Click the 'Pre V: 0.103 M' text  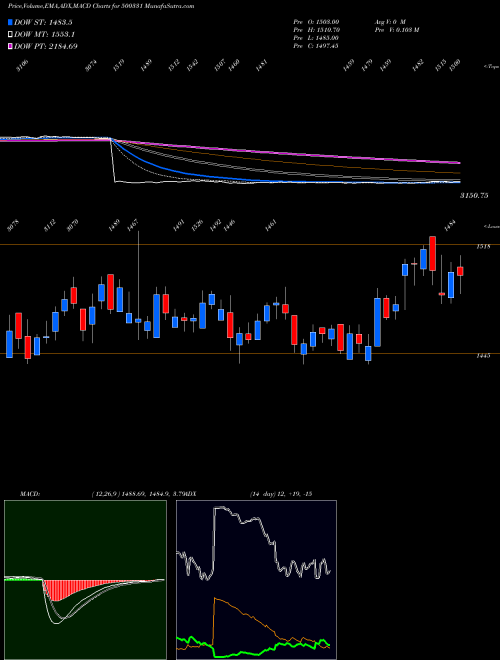396,30
